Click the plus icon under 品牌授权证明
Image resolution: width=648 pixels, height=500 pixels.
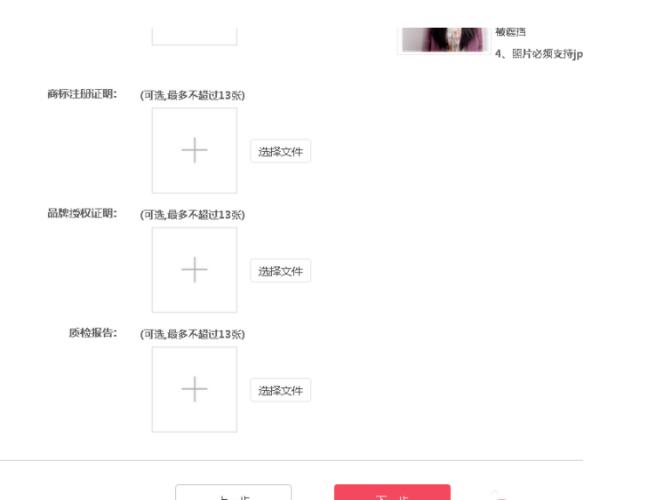194,269
